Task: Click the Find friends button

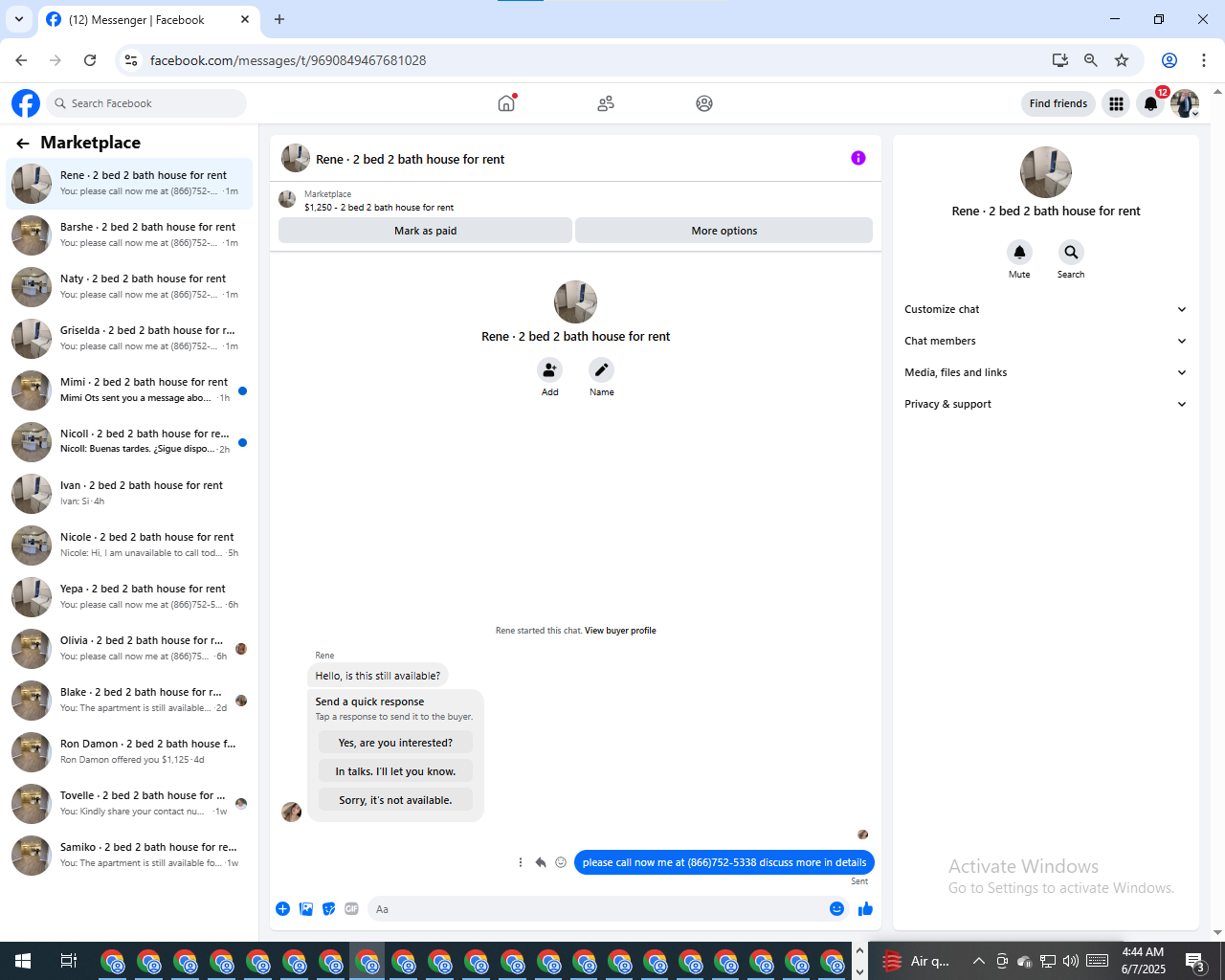Action: pyautogui.click(x=1058, y=103)
